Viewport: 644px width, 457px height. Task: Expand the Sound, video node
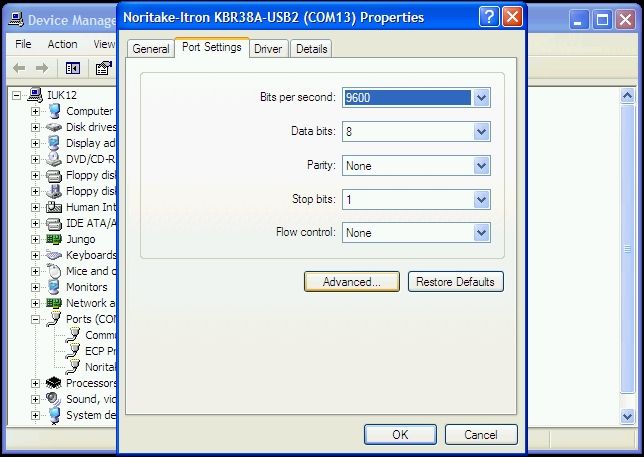pyautogui.click(x=35, y=400)
